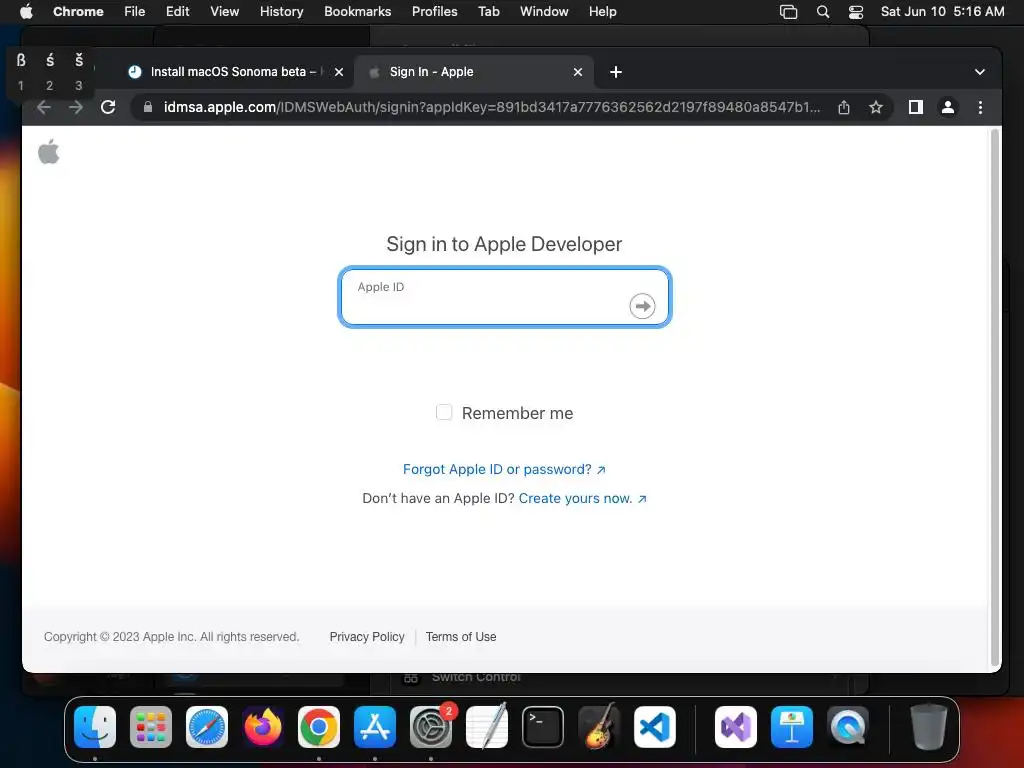The height and width of the screenshot is (768, 1024).
Task: Open Chrome three-dot menu
Action: click(980, 107)
